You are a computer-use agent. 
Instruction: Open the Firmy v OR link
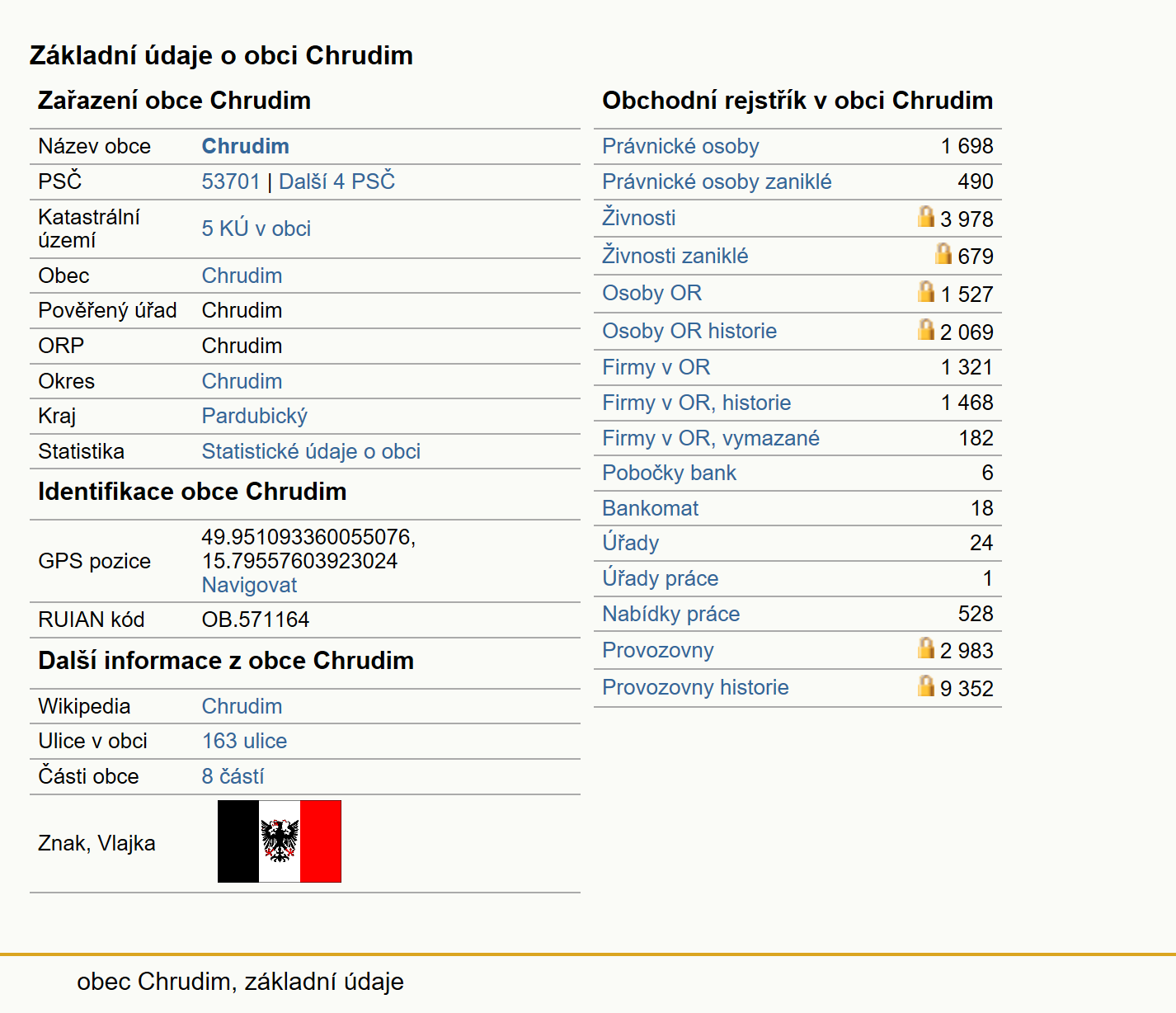[656, 367]
